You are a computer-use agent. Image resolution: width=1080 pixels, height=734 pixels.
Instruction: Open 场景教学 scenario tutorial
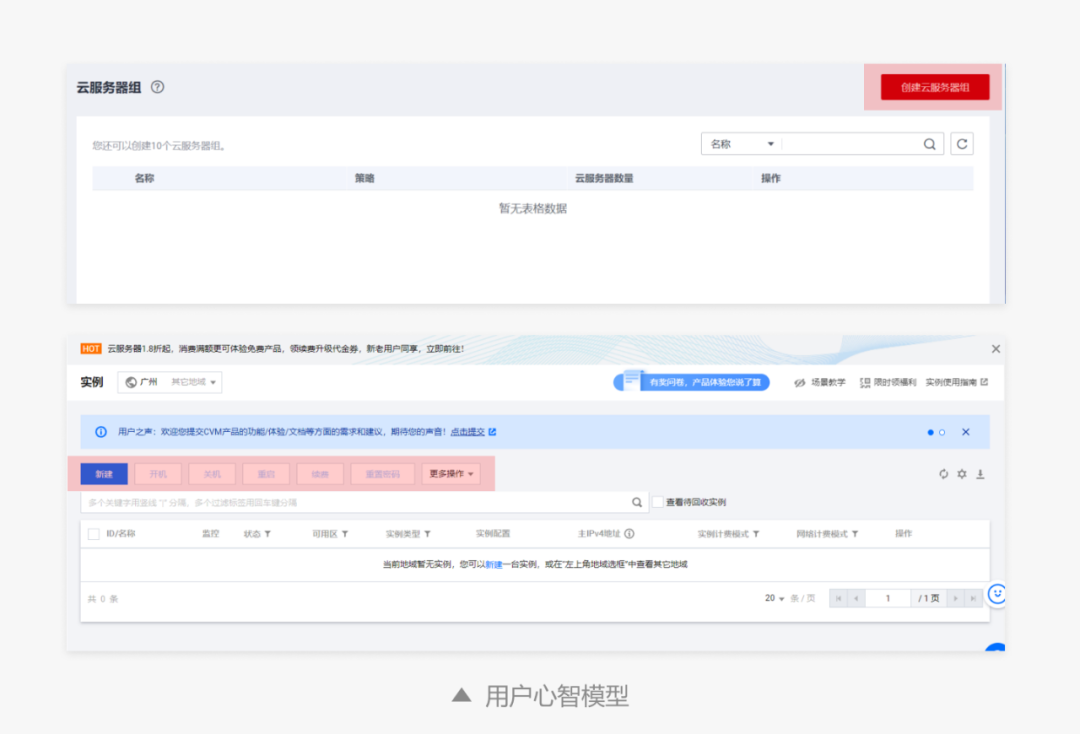[x=820, y=382]
